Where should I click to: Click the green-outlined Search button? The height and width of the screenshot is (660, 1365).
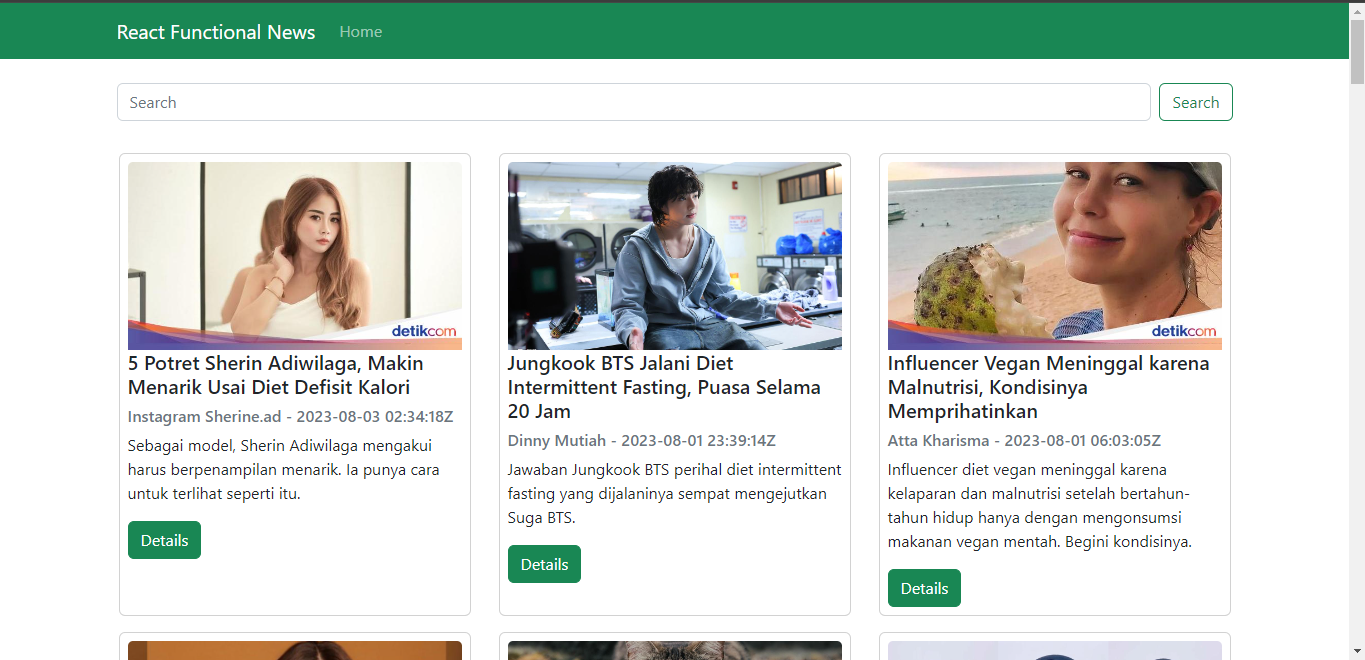click(x=1195, y=102)
